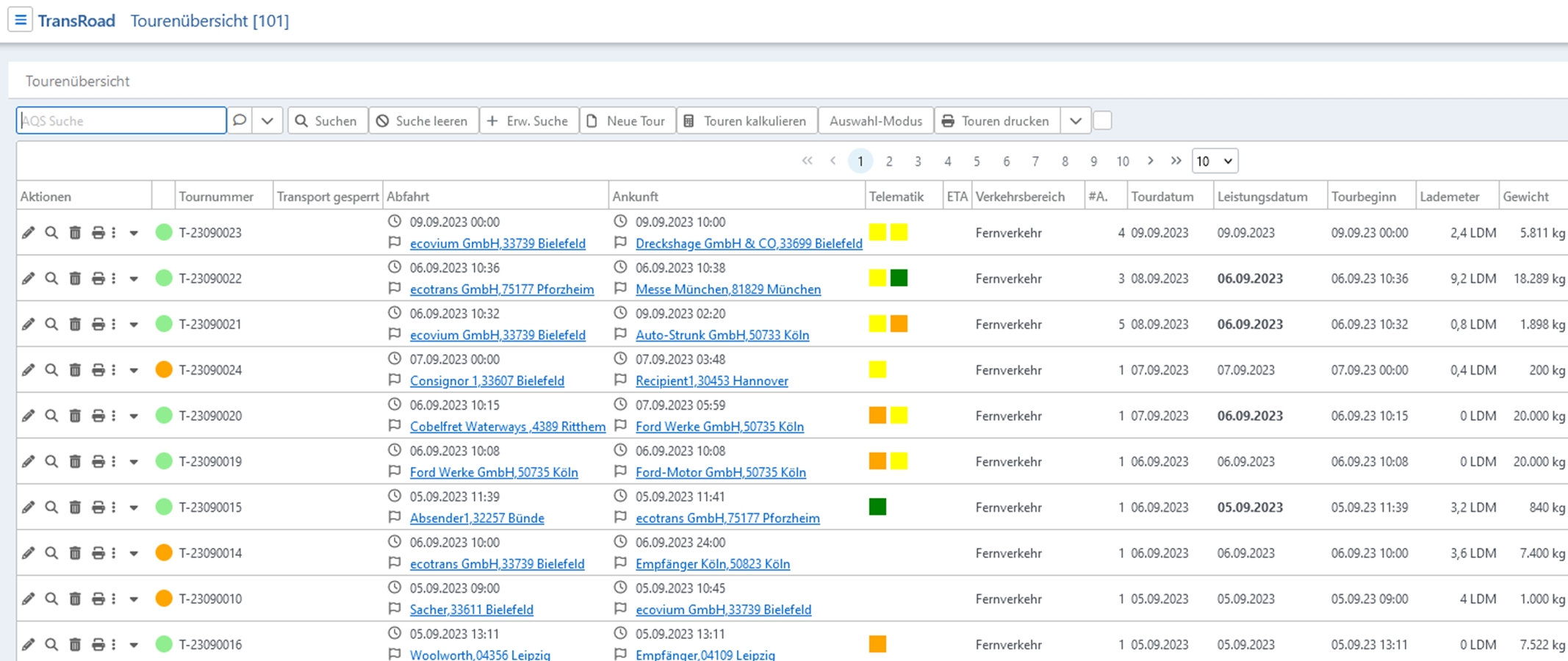This screenshot has width=1568, height=661.
Task: Click green telematics square of tour T-23090022
Action: (899, 278)
